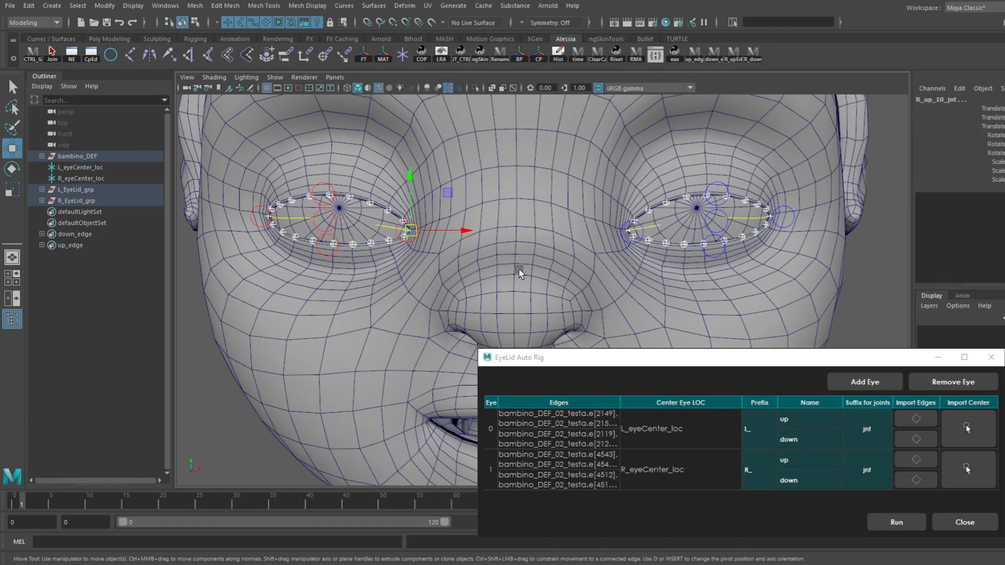Click the time slider range bar
1005x565 pixels.
[284, 522]
